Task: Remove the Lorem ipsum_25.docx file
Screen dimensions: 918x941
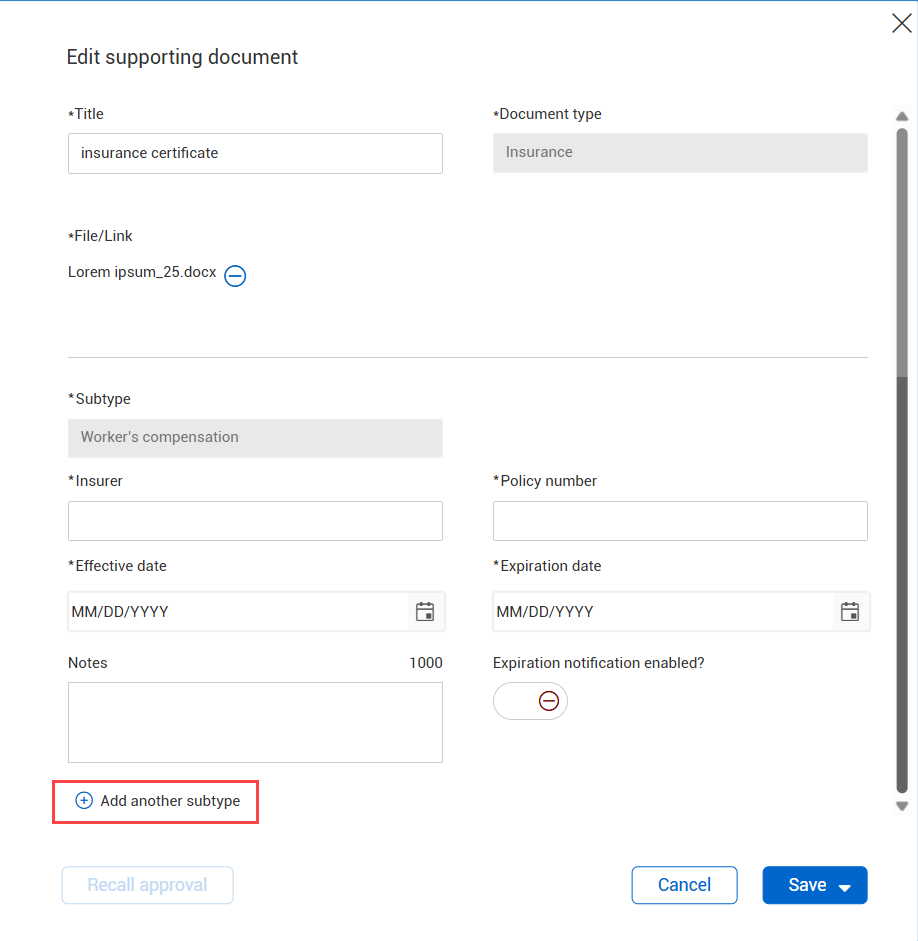Action: click(x=235, y=276)
